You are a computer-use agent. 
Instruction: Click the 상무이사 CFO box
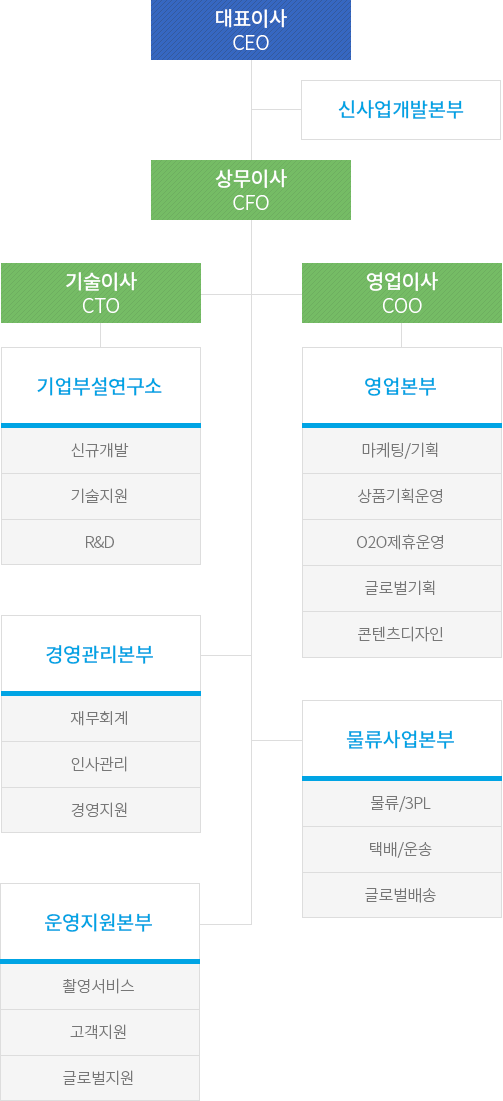tap(251, 190)
